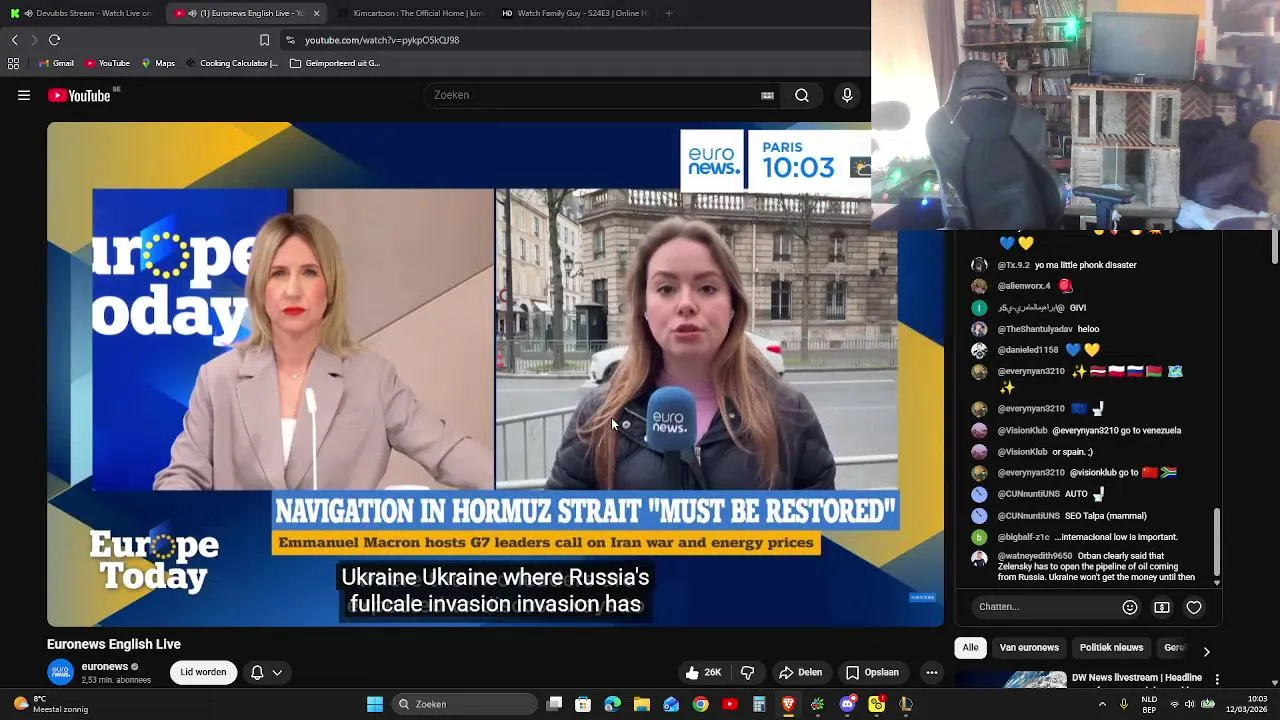Start voice search with the microphone icon
The width and height of the screenshot is (1280, 720).
[847, 96]
